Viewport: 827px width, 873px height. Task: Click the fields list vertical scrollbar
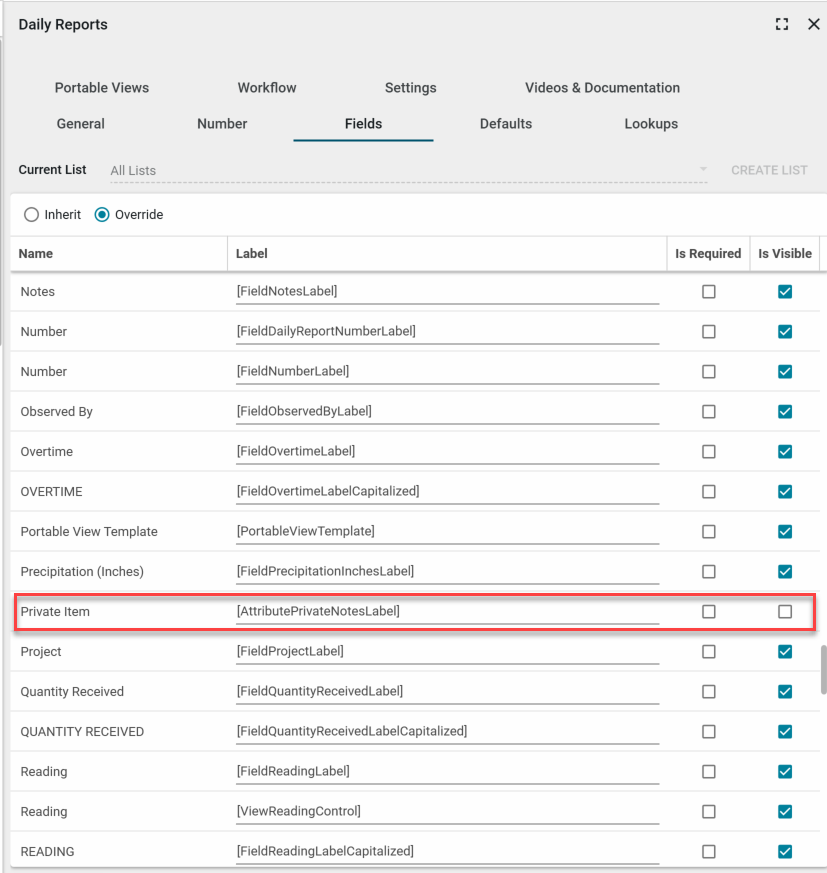point(823,669)
